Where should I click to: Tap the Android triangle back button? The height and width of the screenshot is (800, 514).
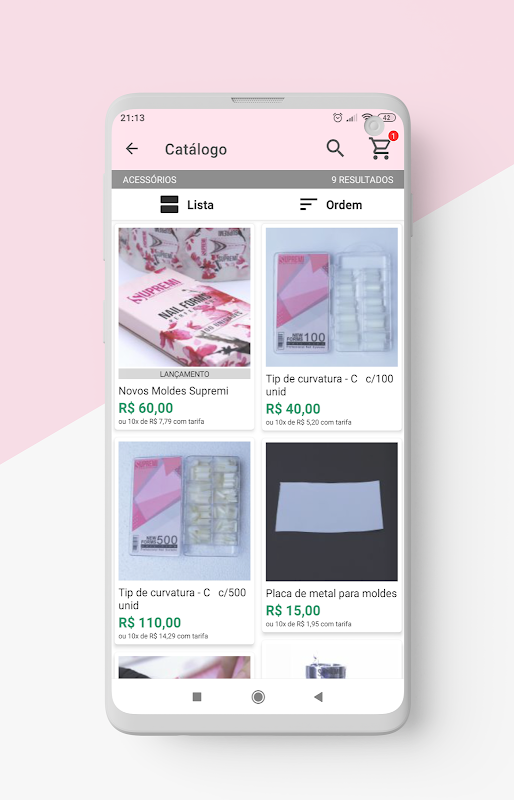pyautogui.click(x=319, y=696)
